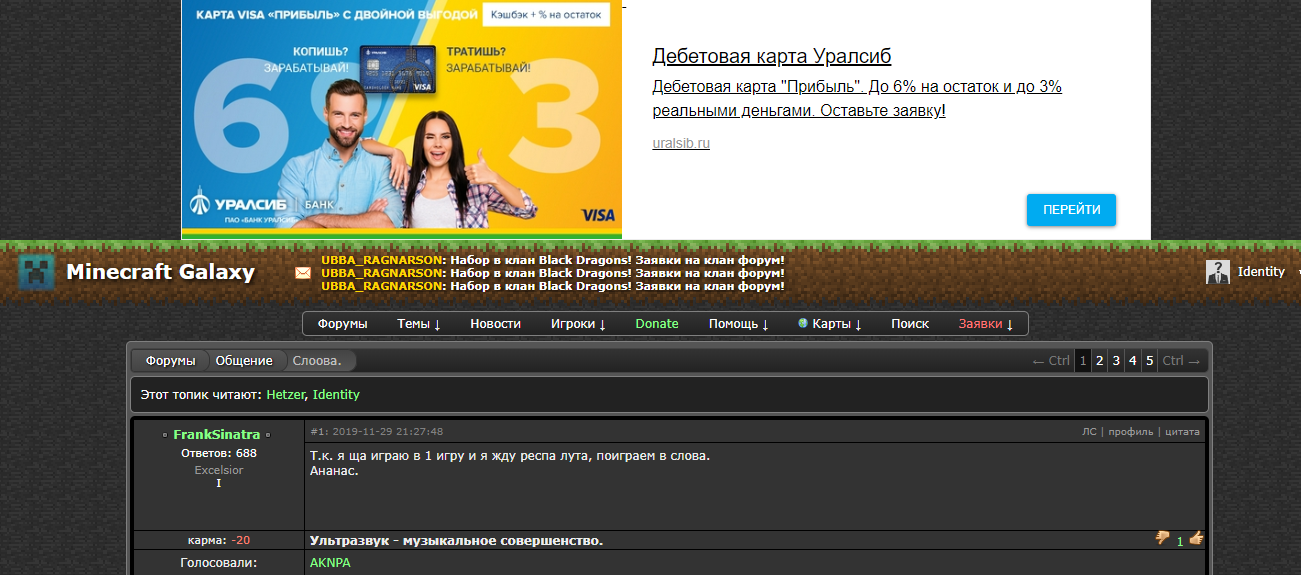Click the Minecraft Galaxy site title
The height and width of the screenshot is (575, 1301).
click(160, 272)
